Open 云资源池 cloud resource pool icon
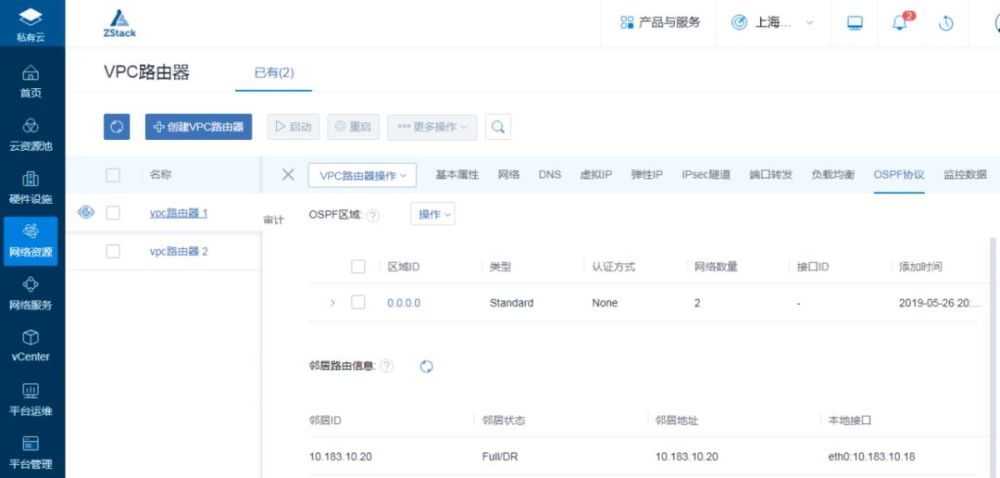This screenshot has height=478, width=1000. click(x=31, y=126)
